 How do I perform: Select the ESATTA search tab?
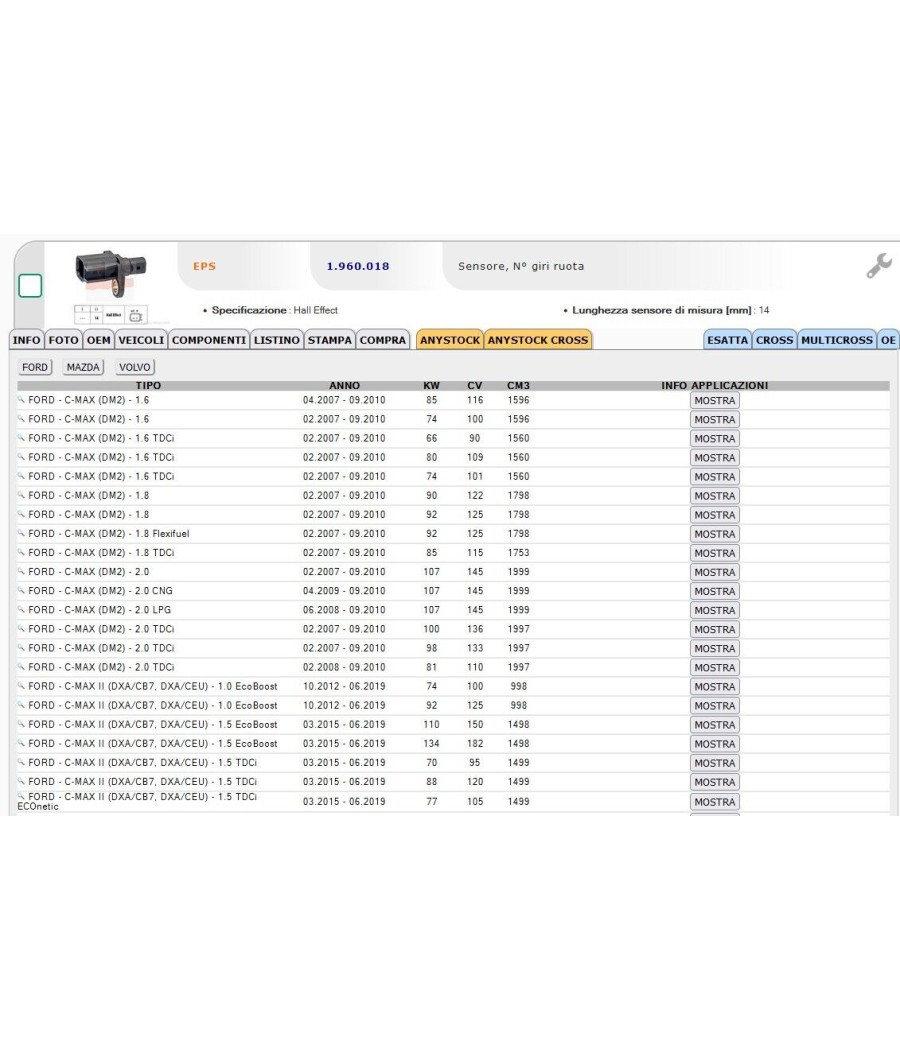(727, 340)
